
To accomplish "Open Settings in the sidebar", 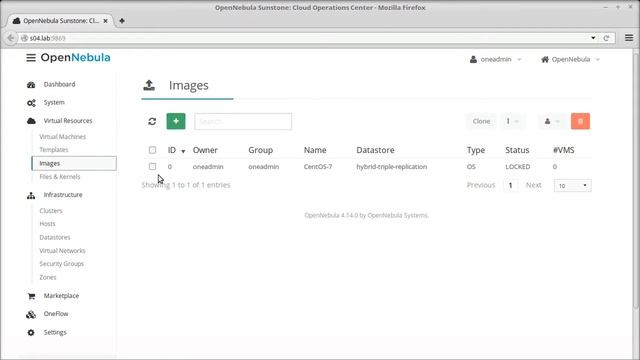I will tap(55, 332).
